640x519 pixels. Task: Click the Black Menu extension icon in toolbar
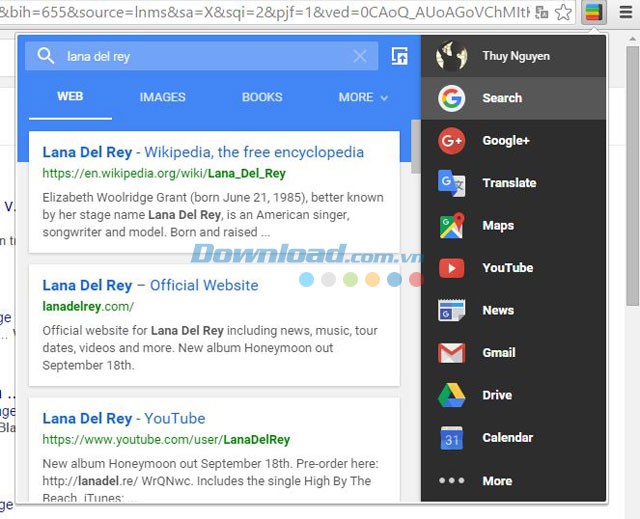593,12
